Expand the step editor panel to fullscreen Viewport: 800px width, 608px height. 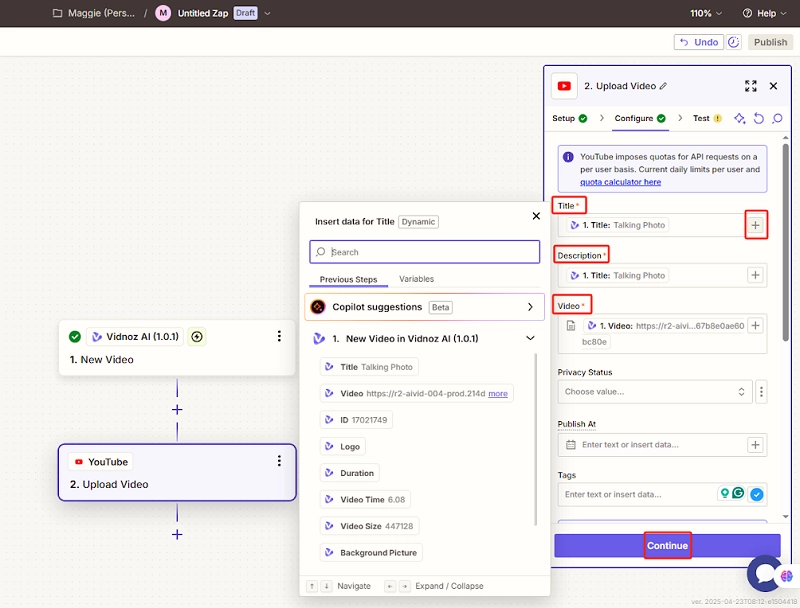coord(751,87)
